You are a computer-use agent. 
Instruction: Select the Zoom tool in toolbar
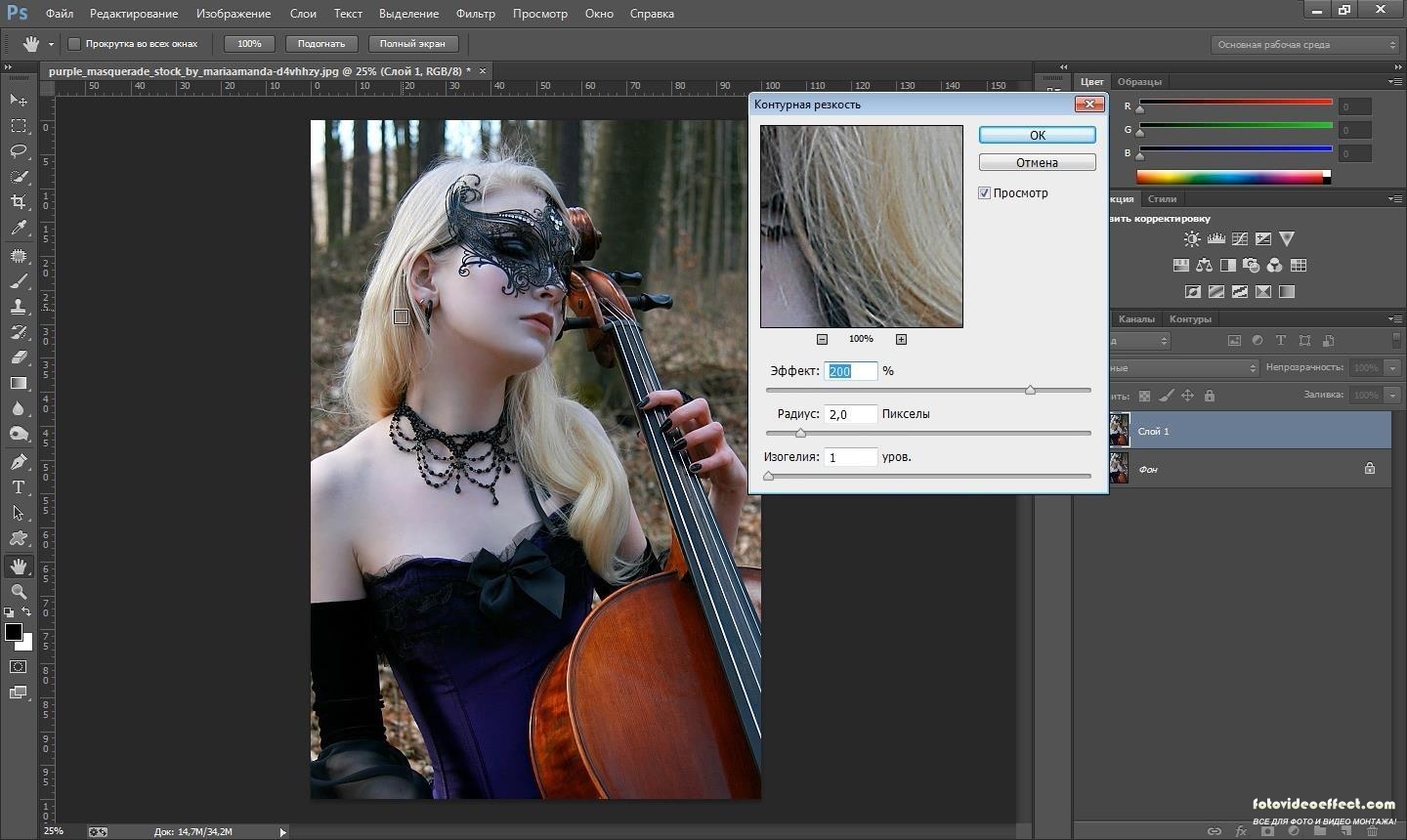[19, 592]
